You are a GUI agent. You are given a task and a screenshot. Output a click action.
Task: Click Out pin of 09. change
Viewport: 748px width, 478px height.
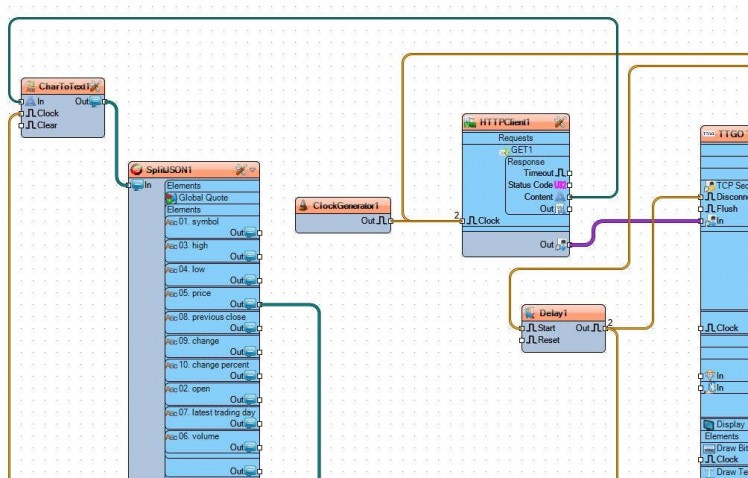(260, 352)
